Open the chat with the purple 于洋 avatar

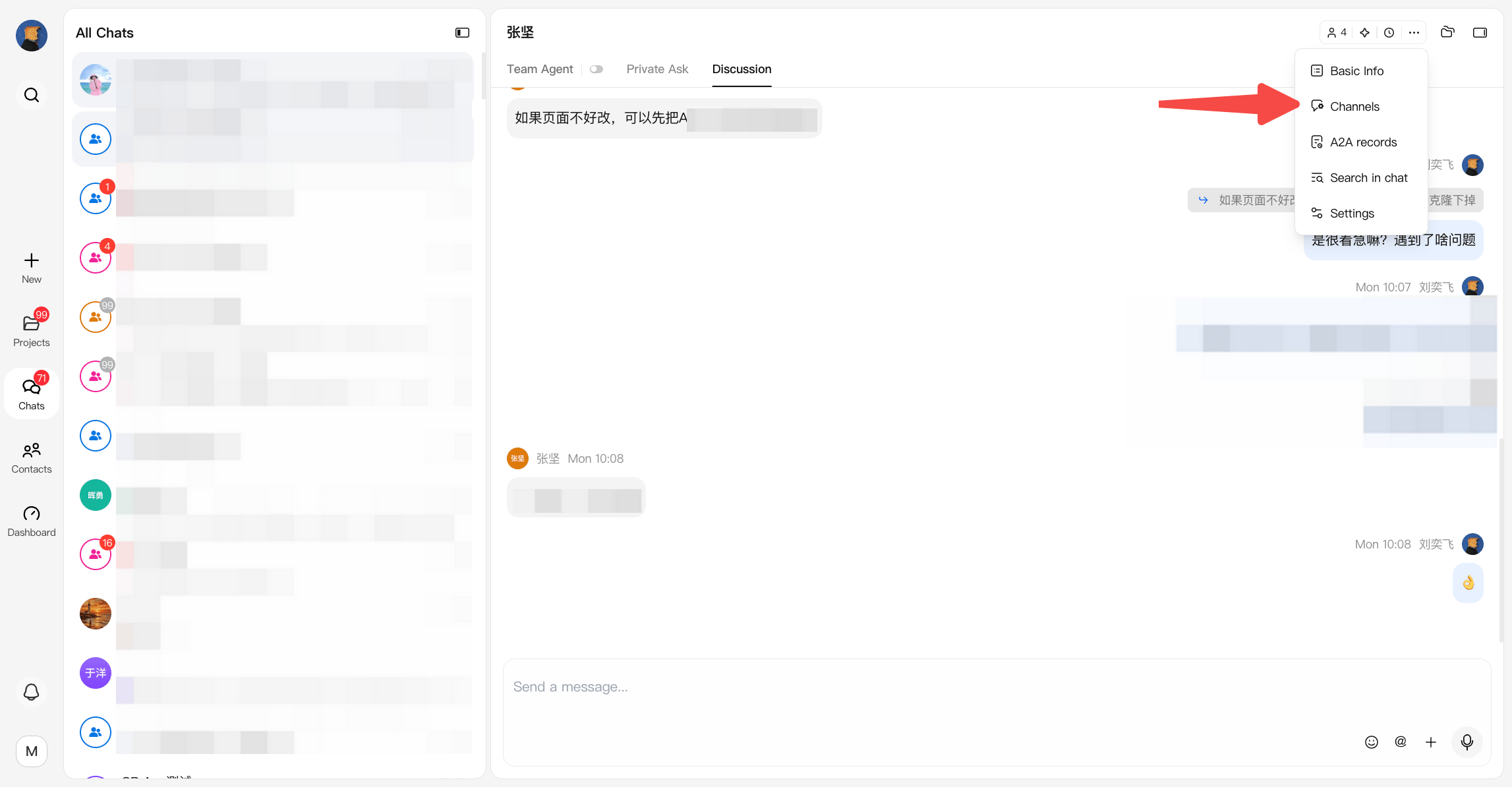[x=273, y=673]
